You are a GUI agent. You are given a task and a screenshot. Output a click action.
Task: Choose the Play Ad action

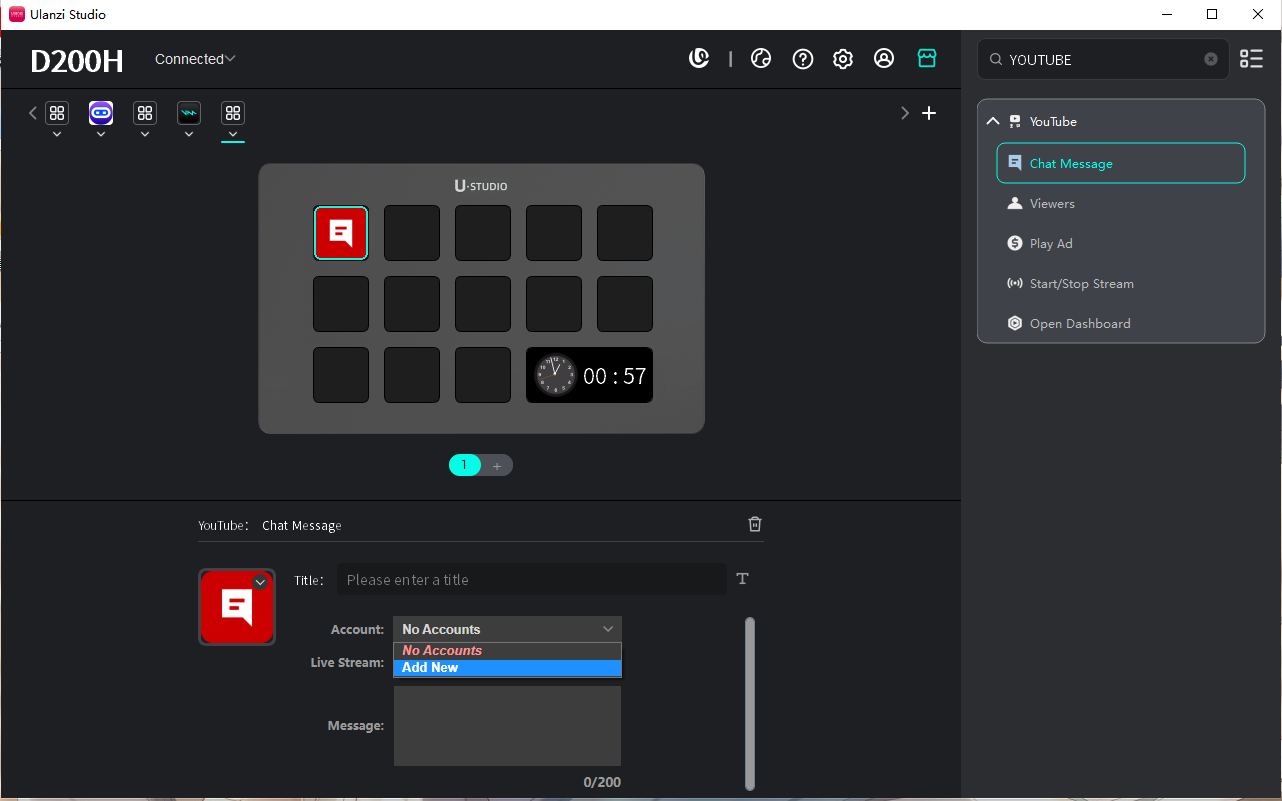(x=1050, y=243)
